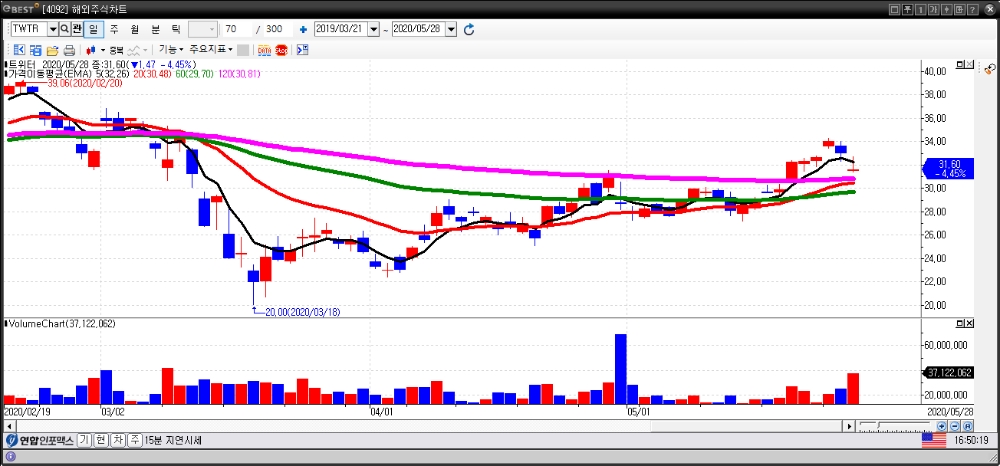Click the 가 font size title-bar icon
This screenshot has height=466, width=1000.
(x=933, y=9)
